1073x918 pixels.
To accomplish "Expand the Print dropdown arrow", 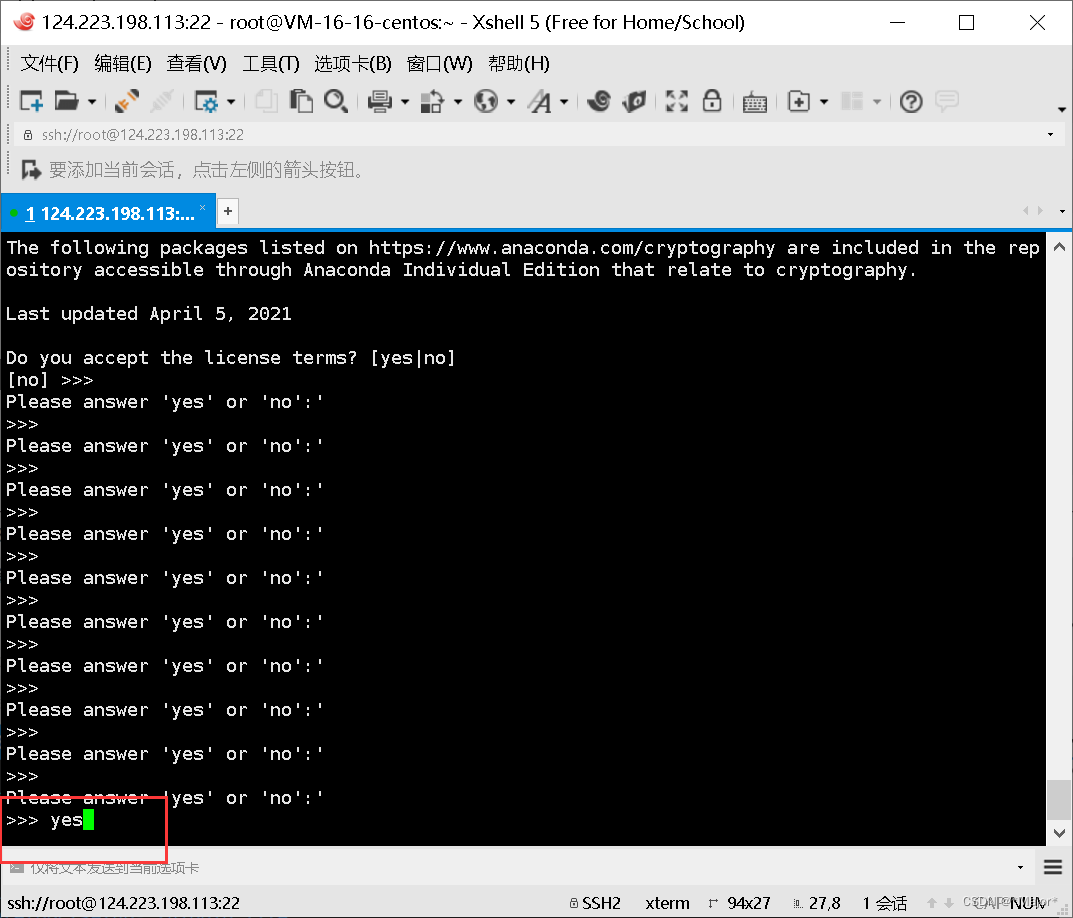I will 405,102.
